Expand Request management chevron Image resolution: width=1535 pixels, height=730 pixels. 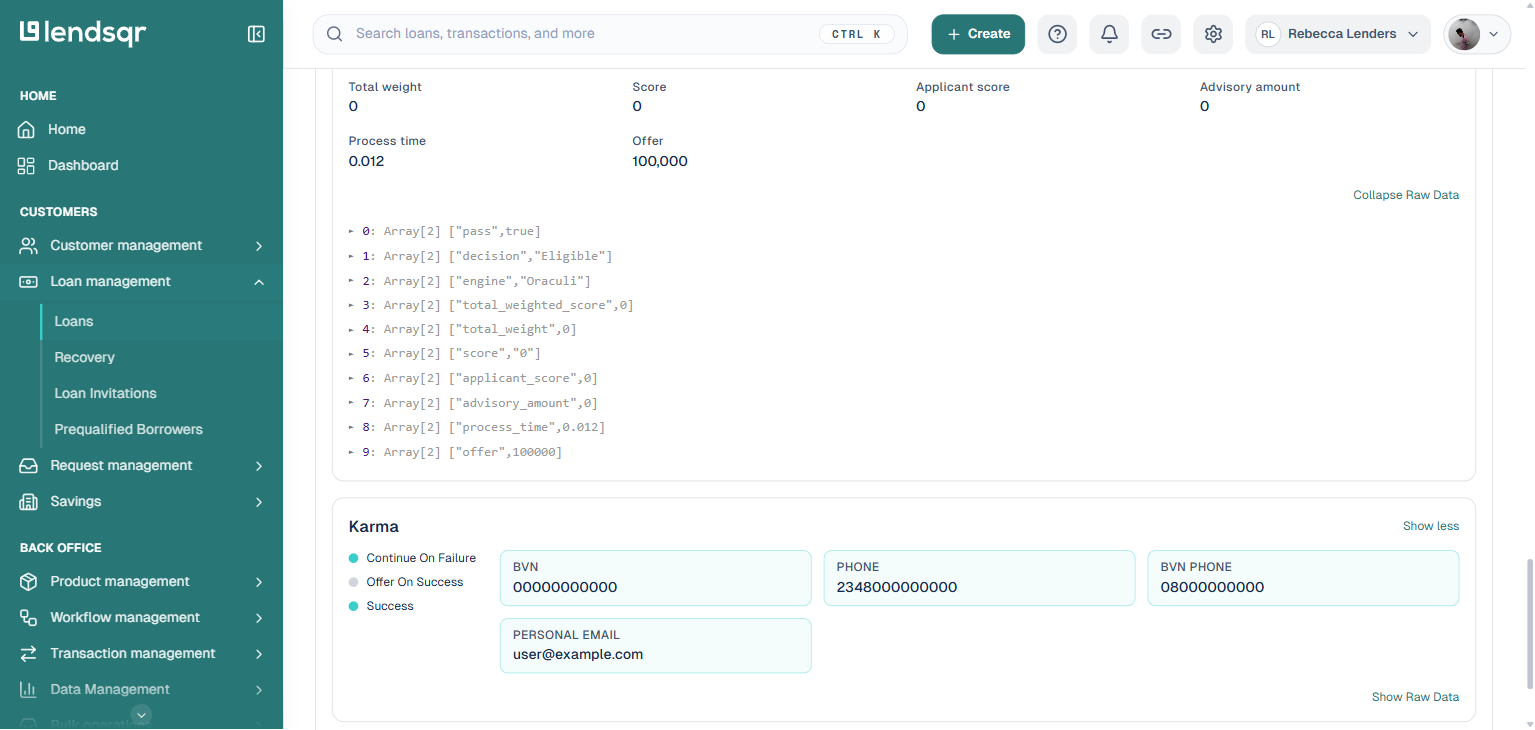pyautogui.click(x=259, y=465)
